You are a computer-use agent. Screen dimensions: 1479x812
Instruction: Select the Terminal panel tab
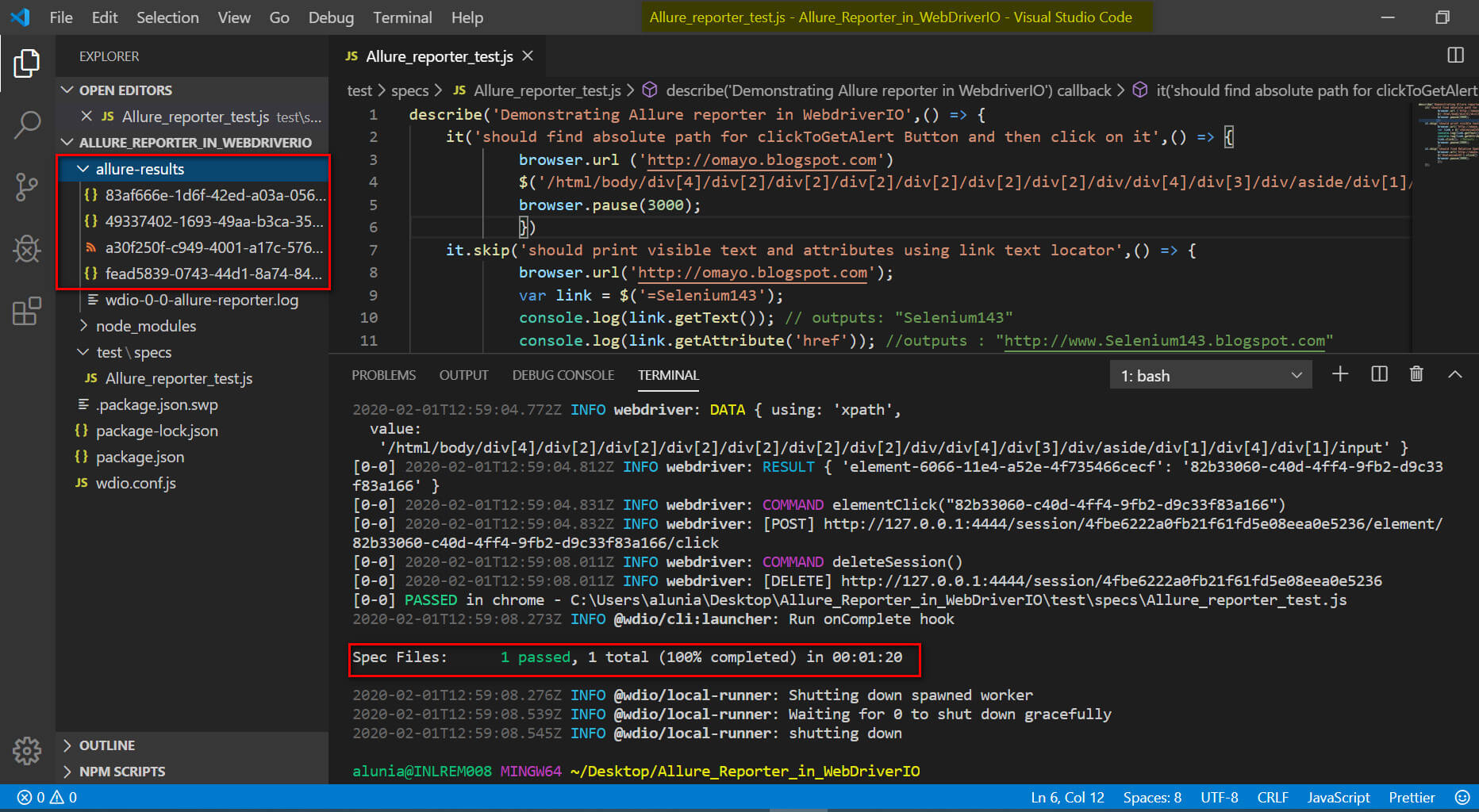[668, 375]
